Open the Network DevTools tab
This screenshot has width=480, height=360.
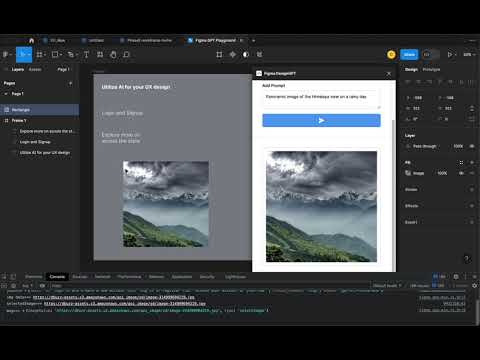tap(102, 277)
